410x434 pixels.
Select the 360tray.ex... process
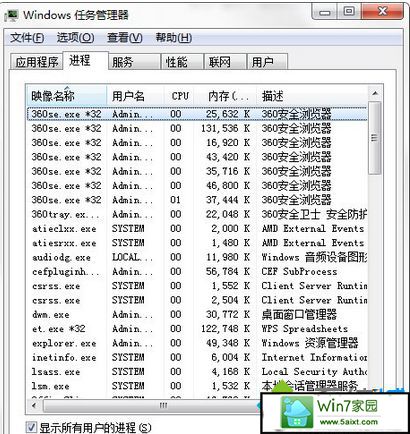tap(197, 214)
